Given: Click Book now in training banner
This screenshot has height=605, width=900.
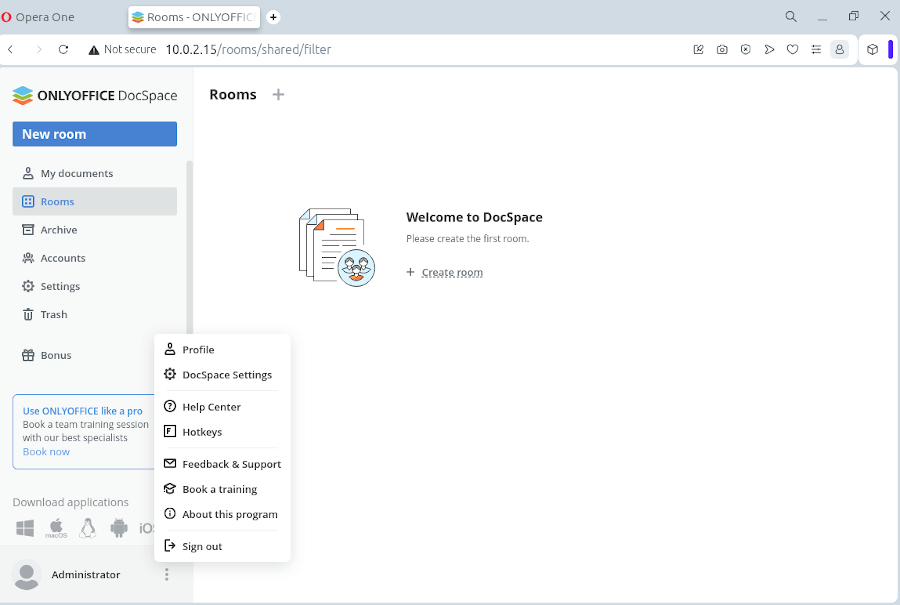Looking at the screenshot, I should click(x=46, y=452).
